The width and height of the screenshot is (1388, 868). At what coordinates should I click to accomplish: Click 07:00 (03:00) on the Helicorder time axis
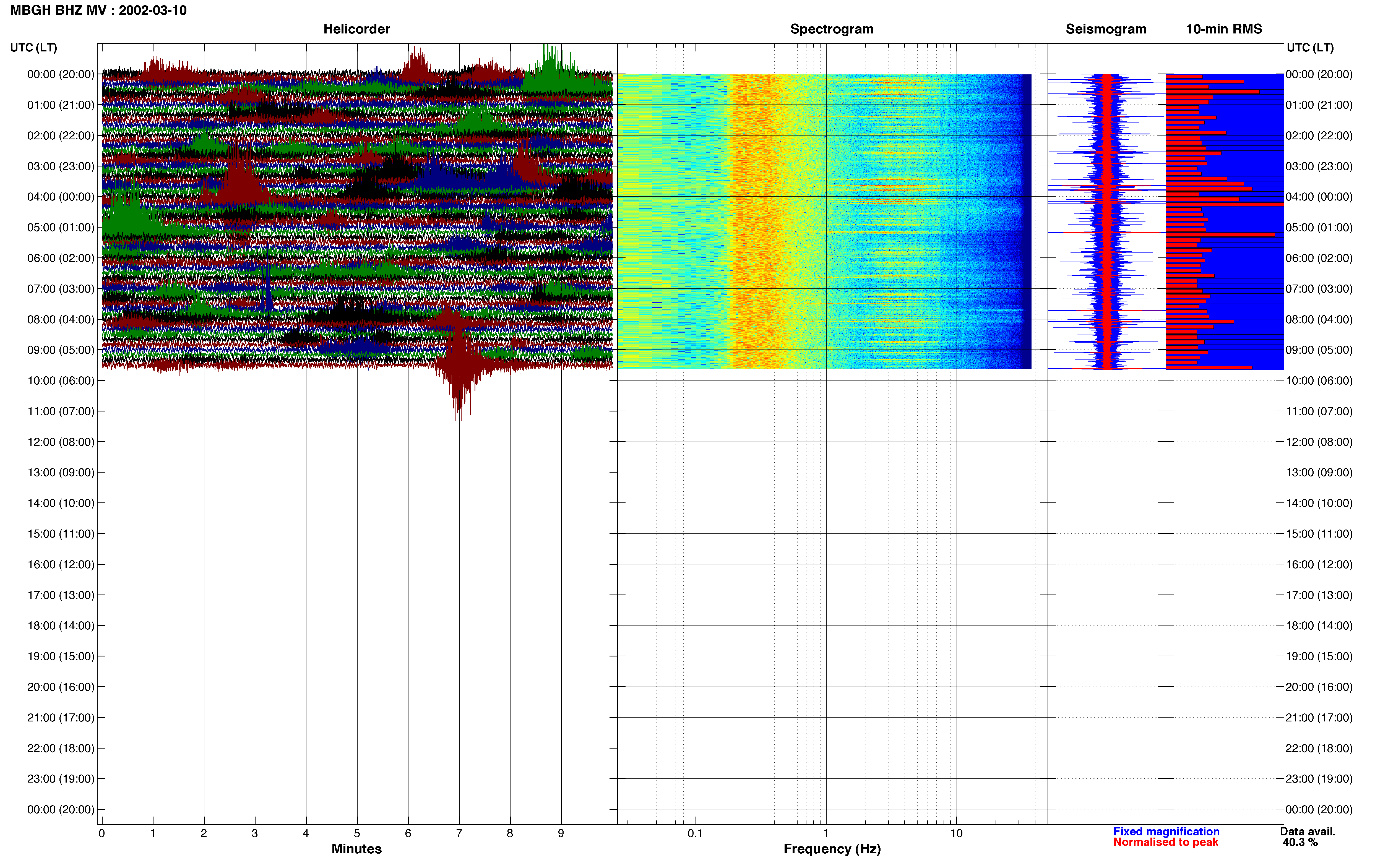pos(61,289)
